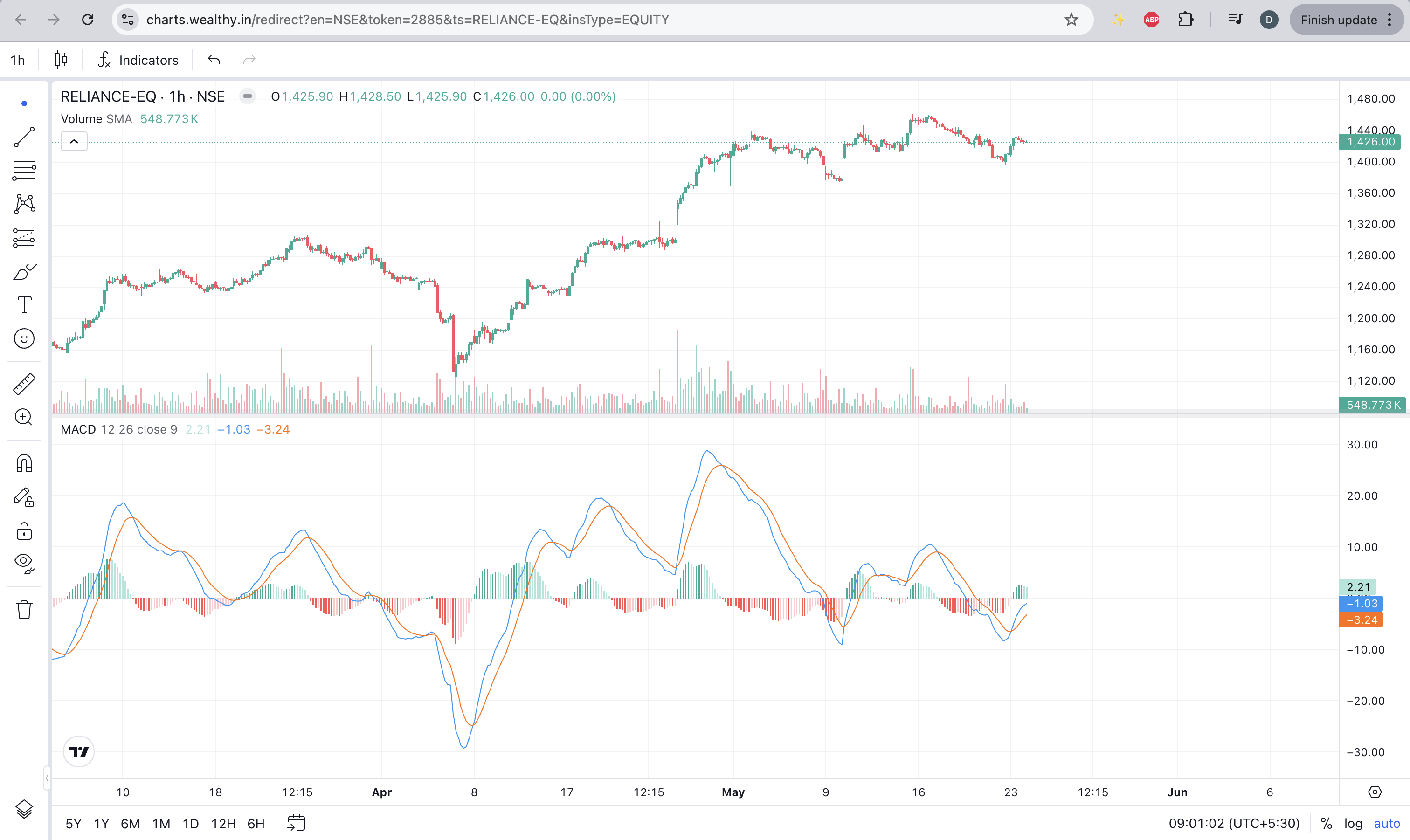Image resolution: width=1410 pixels, height=840 pixels.
Task: Activate the Zoom In tool
Action: (23, 418)
